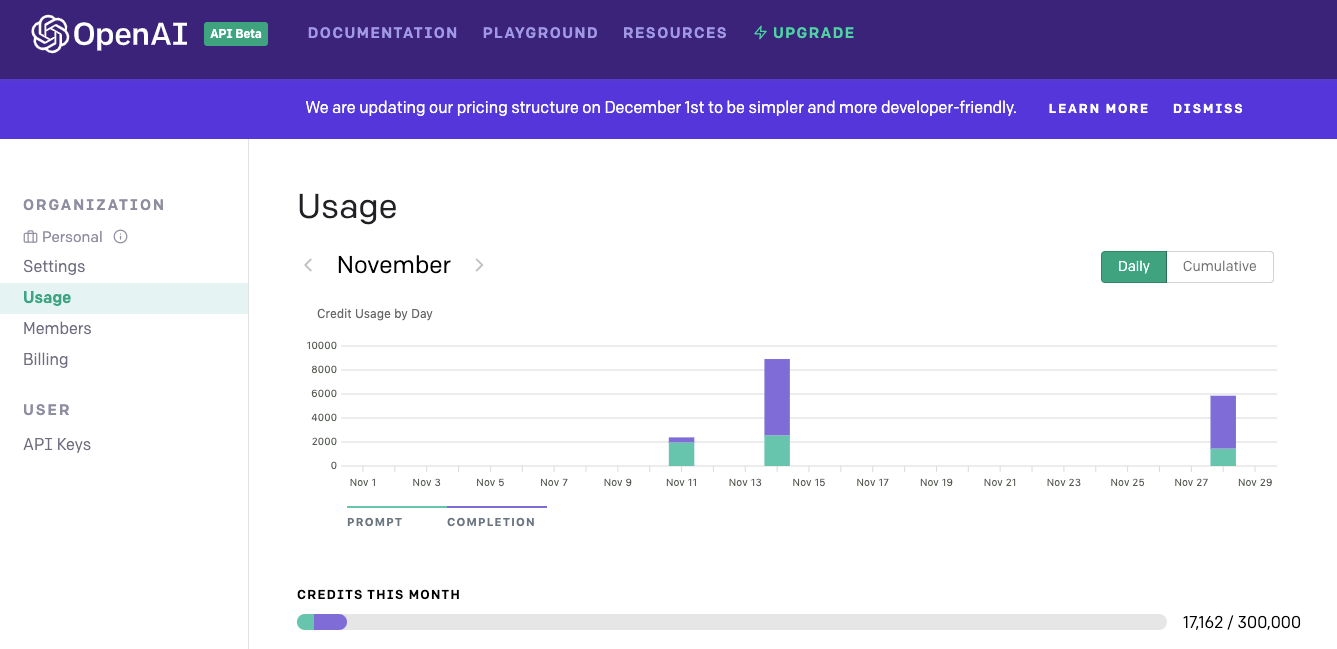The image size is (1337, 649).
Task: Click the green segment of credits bar
Action: pyautogui.click(x=305, y=622)
